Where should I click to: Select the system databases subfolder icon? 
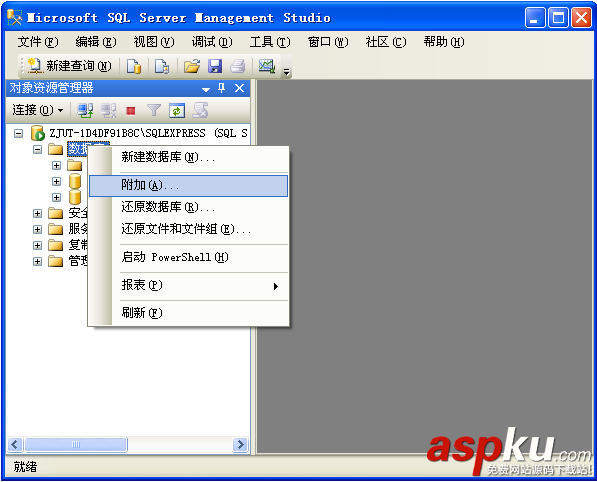tap(75, 165)
